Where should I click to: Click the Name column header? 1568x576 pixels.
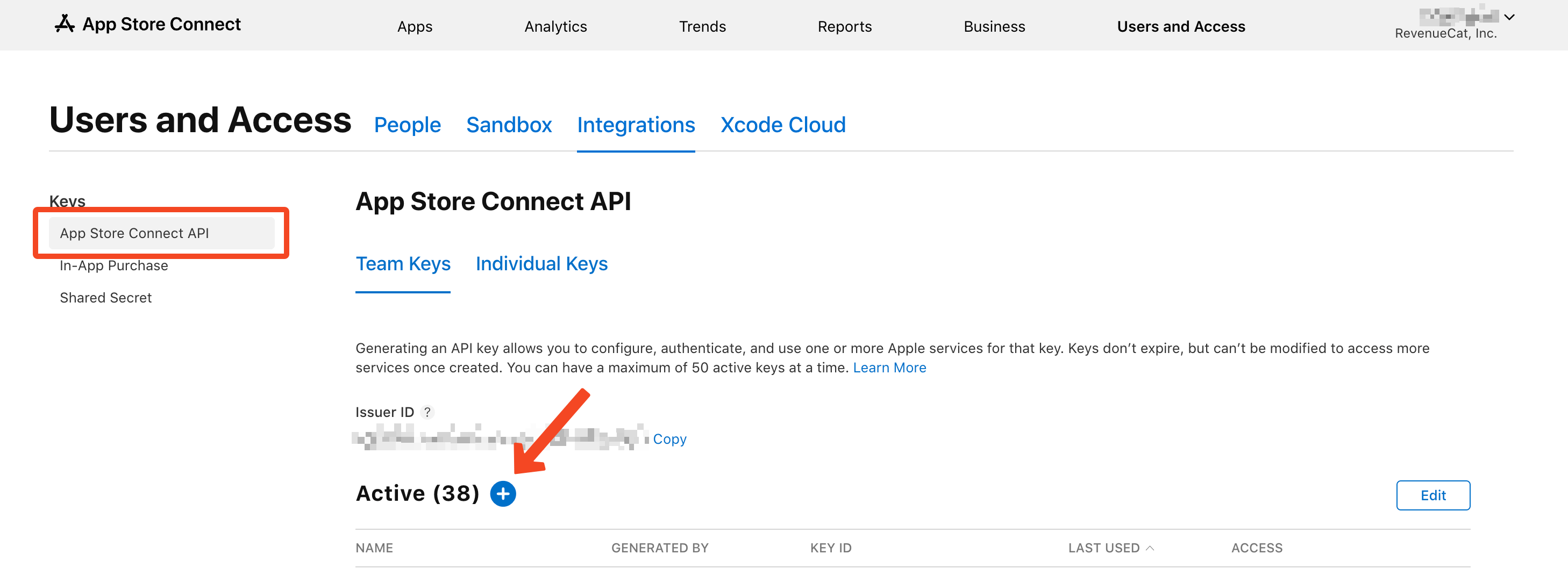[x=374, y=548]
